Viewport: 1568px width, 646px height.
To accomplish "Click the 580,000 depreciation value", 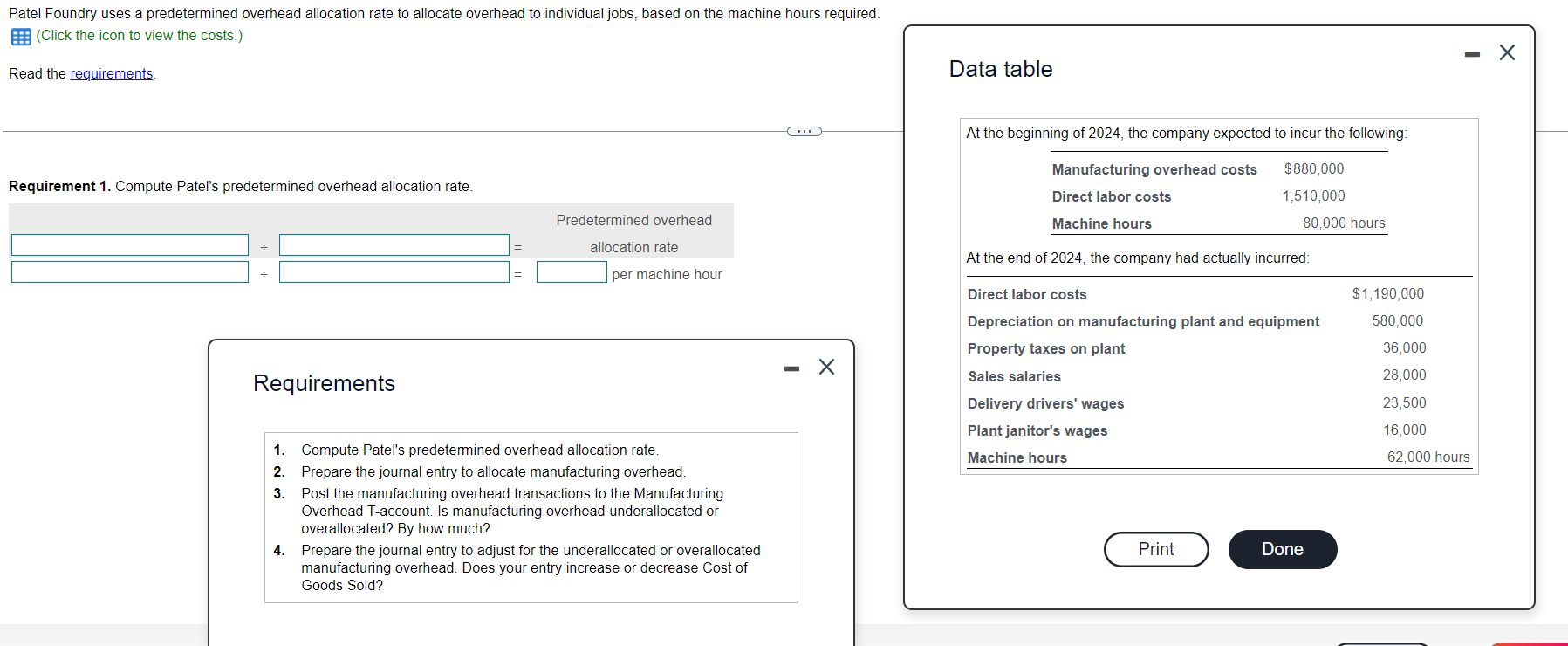I will tap(1397, 321).
